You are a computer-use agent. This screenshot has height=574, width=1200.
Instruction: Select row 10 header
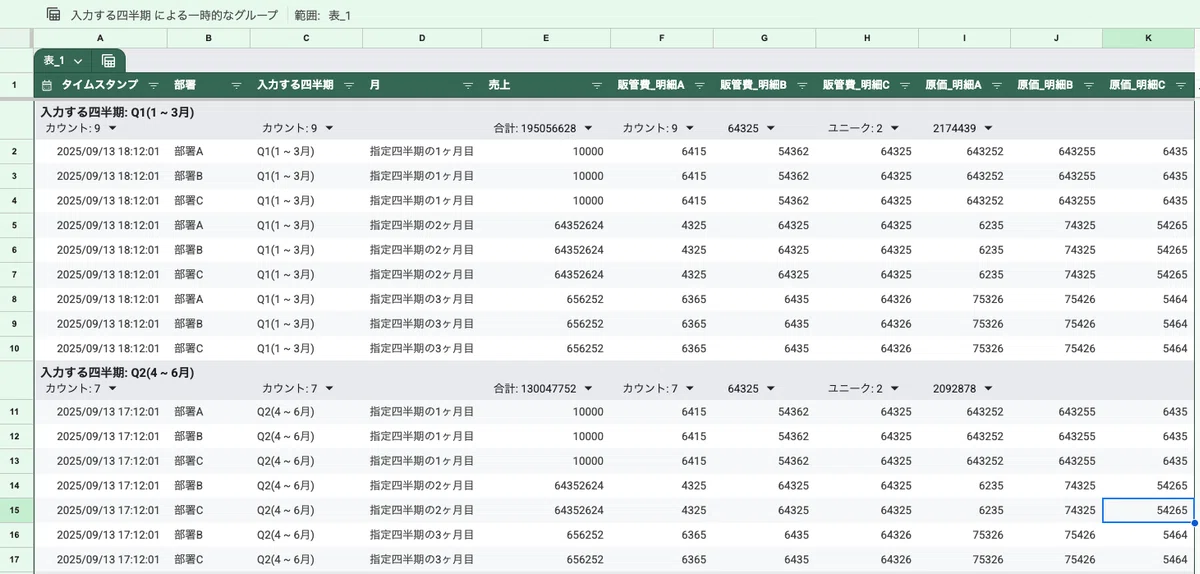[x=15, y=348]
